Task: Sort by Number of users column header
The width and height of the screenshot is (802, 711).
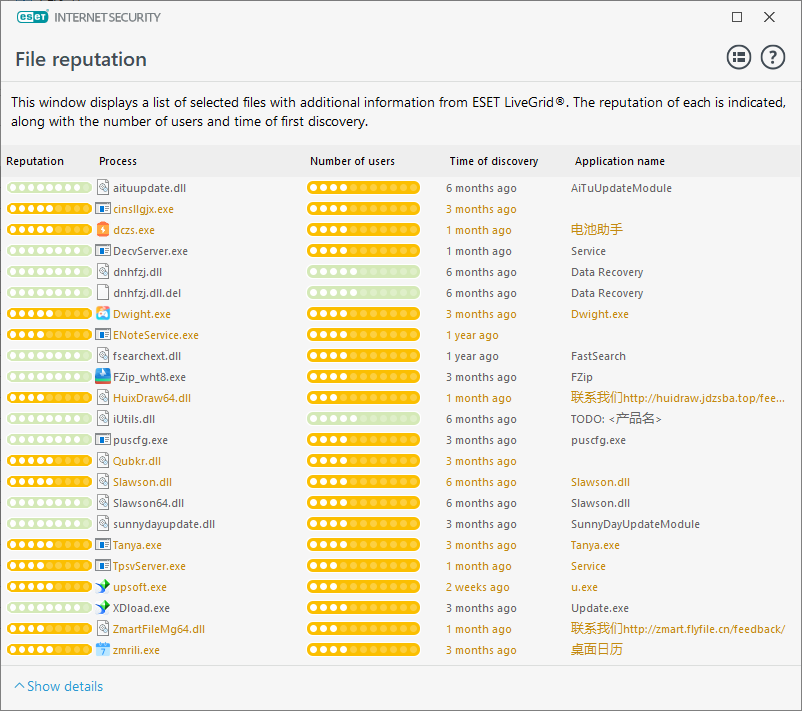Action: click(x=352, y=161)
